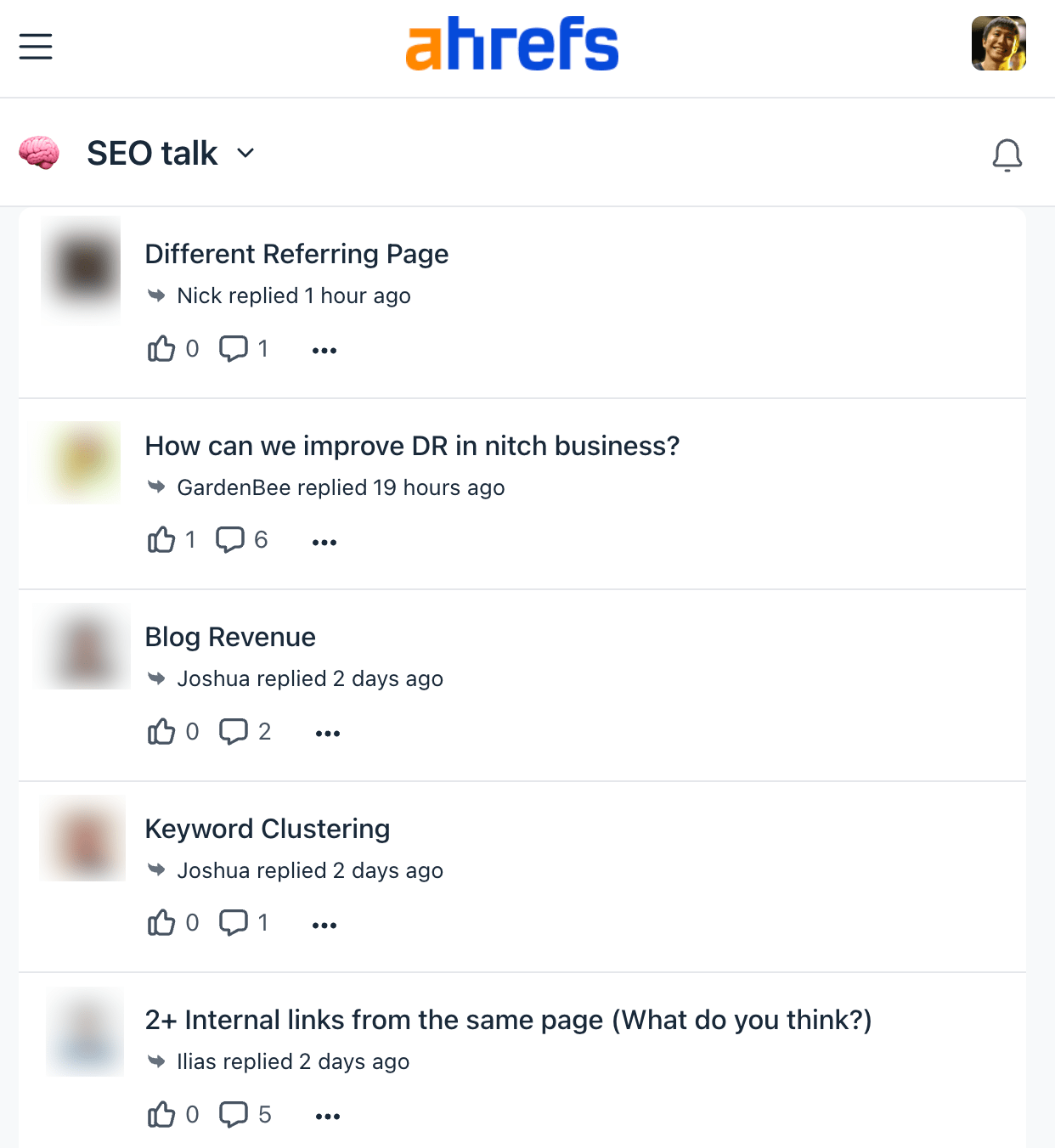The width and height of the screenshot is (1055, 1148).
Task: Click the brain emoji next to SEO talk
Action: [x=40, y=153]
